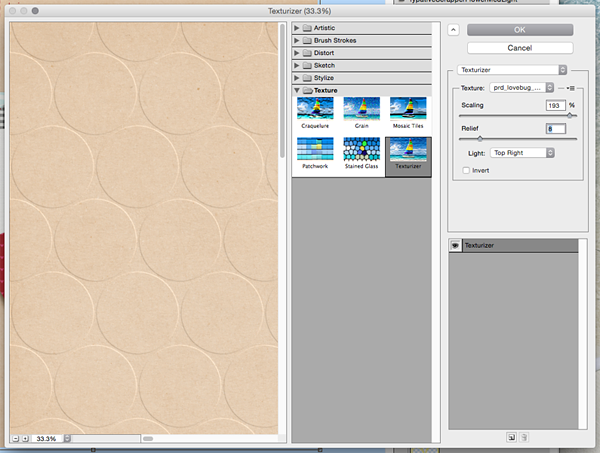Viewport: 600px width, 453px height.
Task: Add a new effect layer
Action: pos(511,437)
